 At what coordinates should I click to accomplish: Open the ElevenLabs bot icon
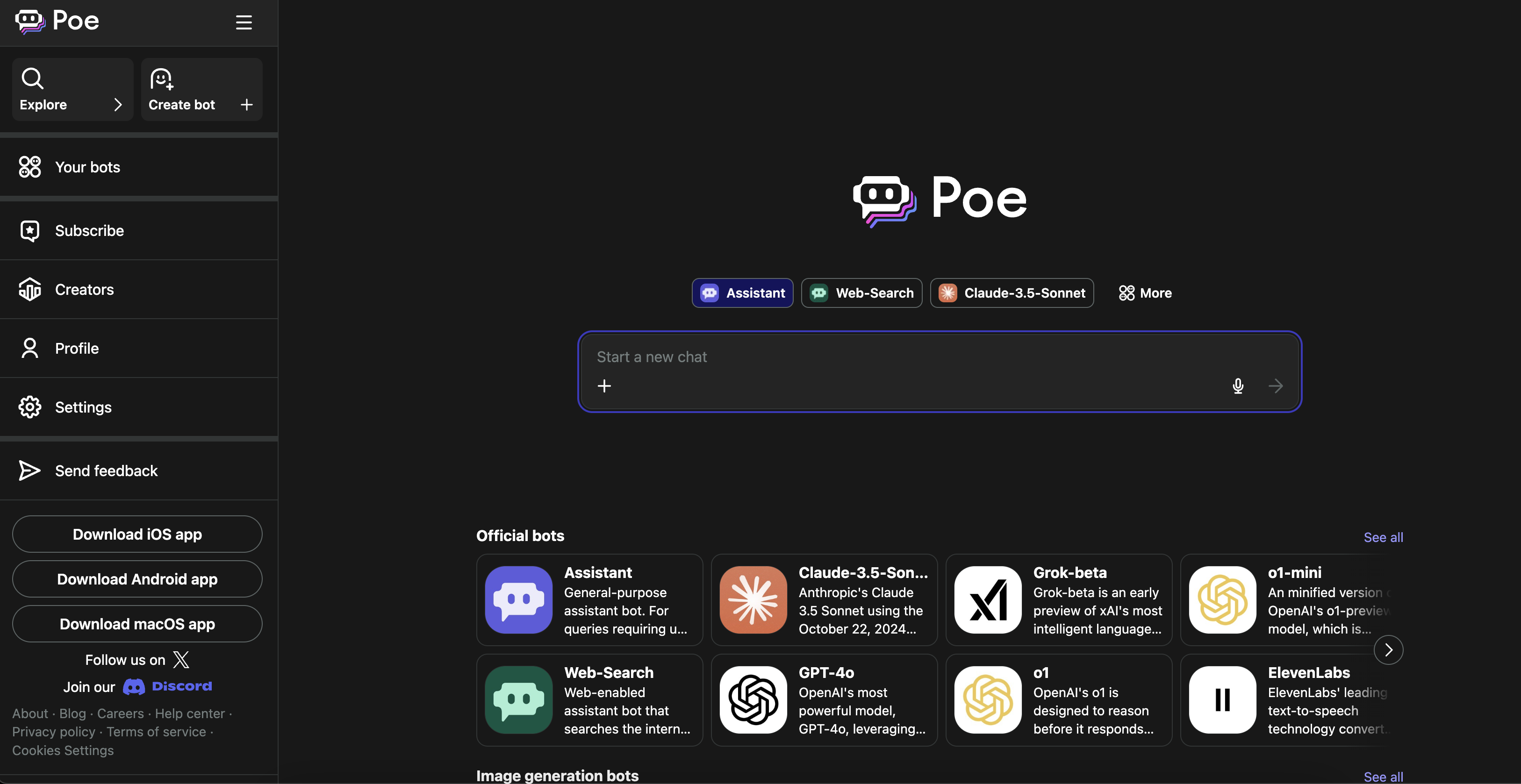(x=1222, y=700)
